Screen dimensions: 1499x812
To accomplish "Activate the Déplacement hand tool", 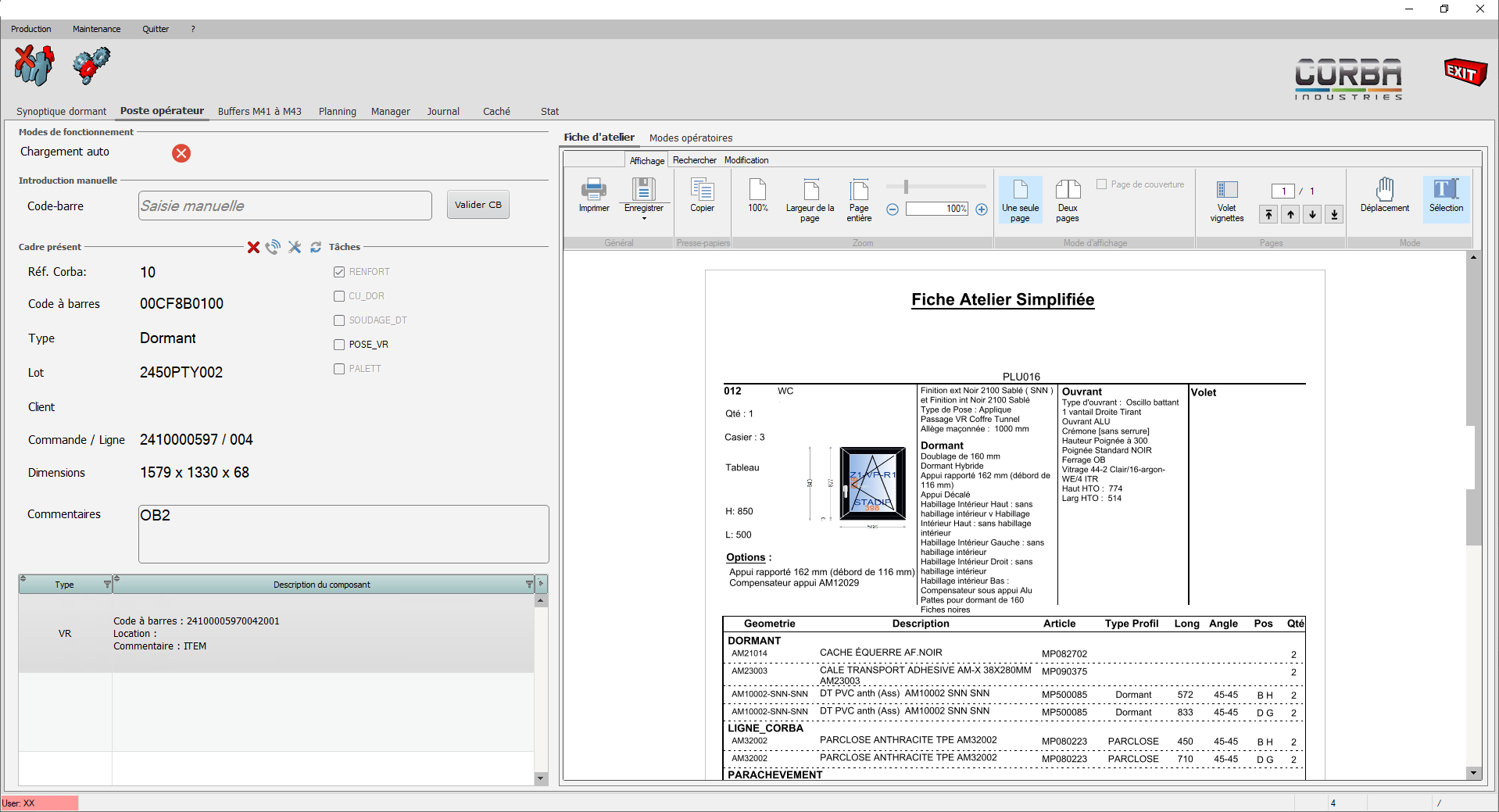I will coord(1384,195).
